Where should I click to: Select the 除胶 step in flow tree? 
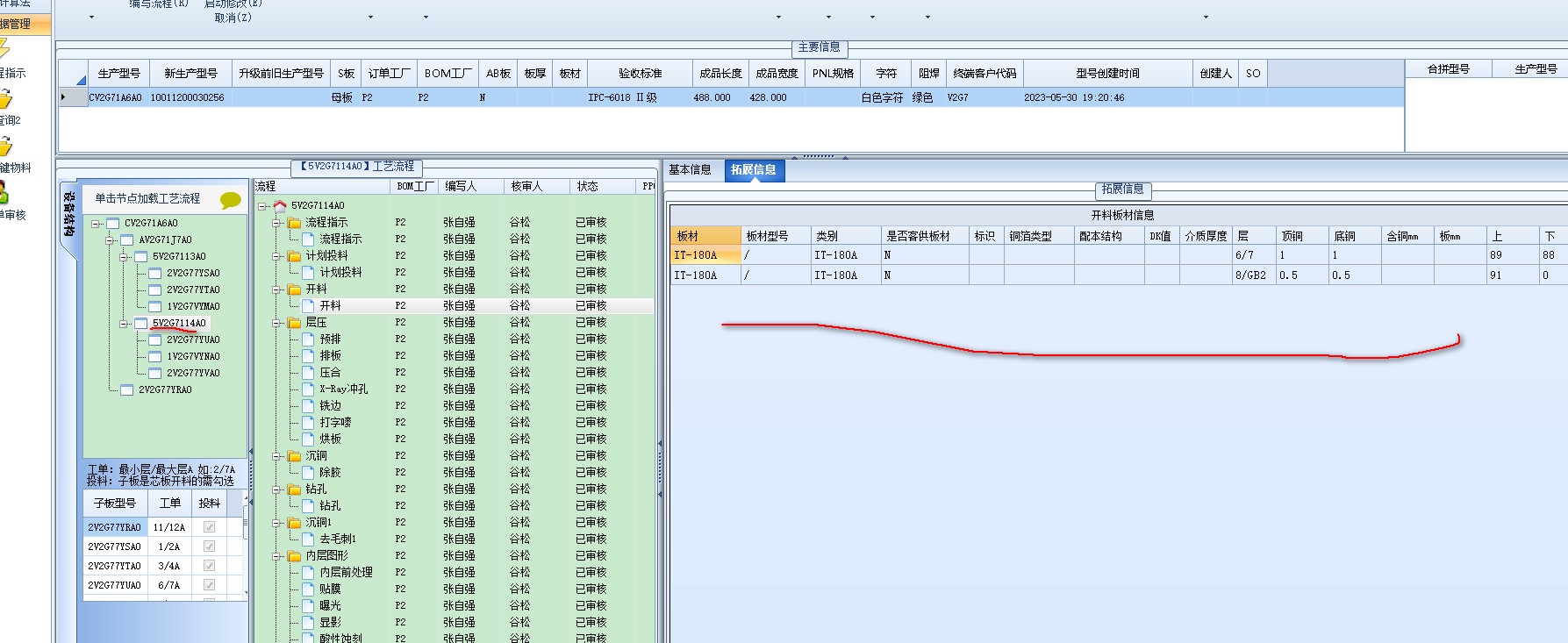click(330, 473)
